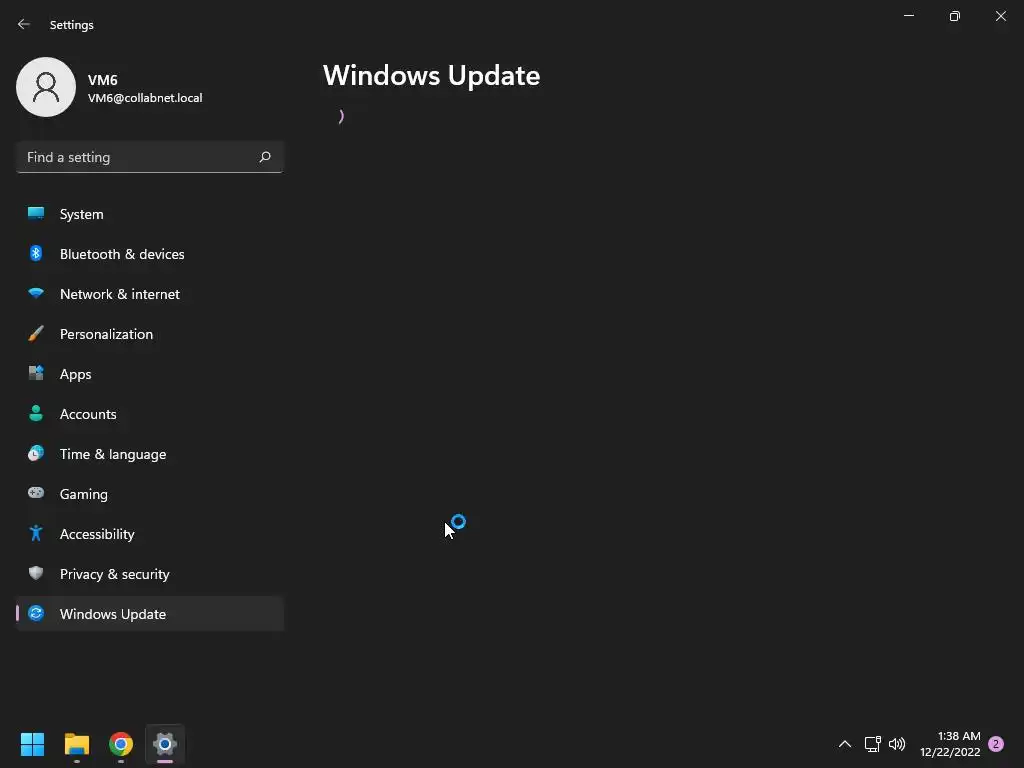Image resolution: width=1024 pixels, height=768 pixels.
Task: Select the Gaming label in sidebar
Action: tap(84, 494)
